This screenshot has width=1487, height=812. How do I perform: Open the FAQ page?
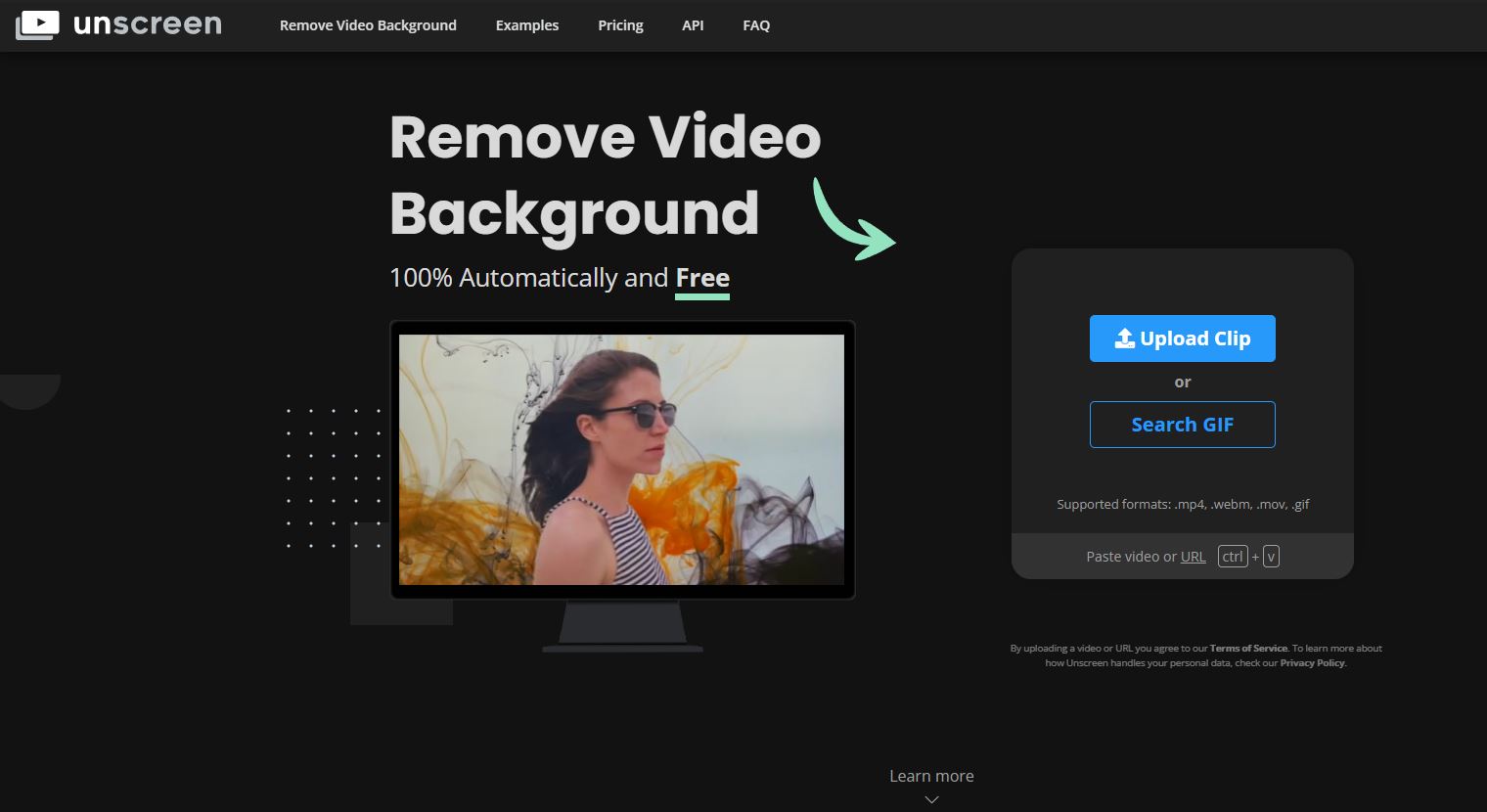tap(756, 25)
